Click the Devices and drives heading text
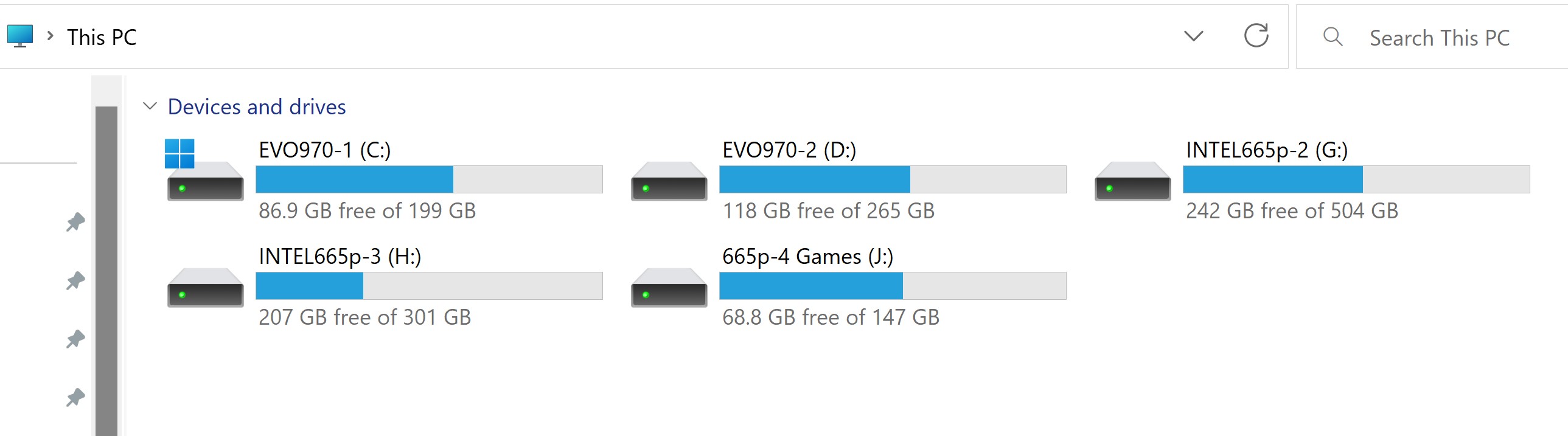 tap(257, 106)
